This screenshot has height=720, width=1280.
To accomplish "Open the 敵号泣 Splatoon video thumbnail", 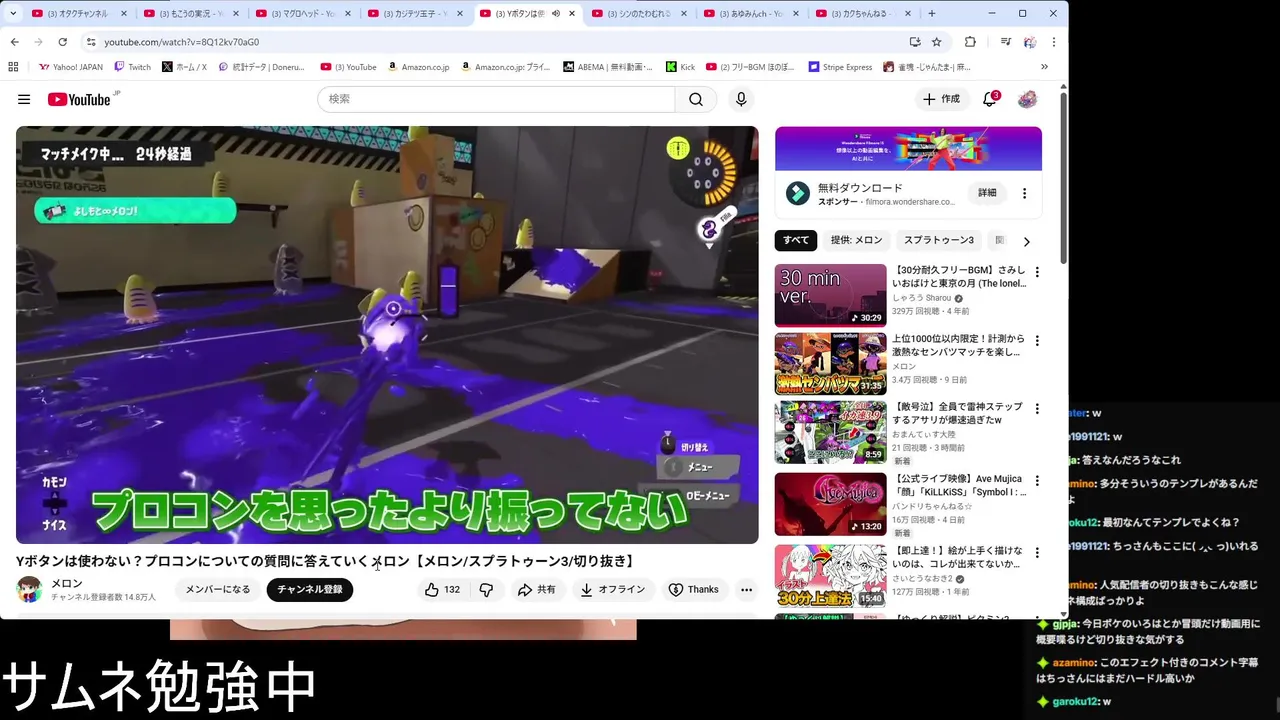I will click(830, 433).
